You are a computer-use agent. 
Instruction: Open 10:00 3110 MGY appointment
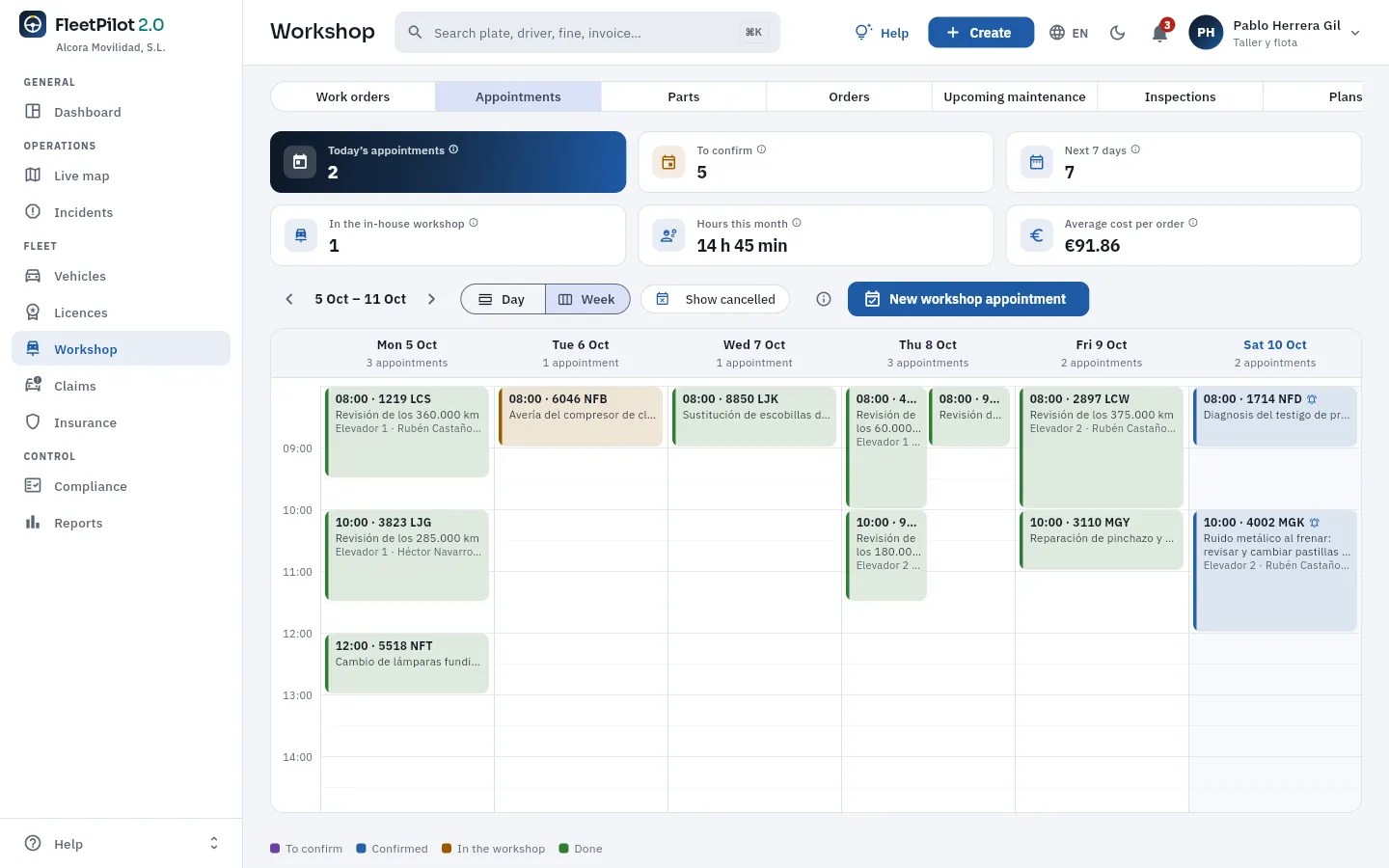point(1102,539)
